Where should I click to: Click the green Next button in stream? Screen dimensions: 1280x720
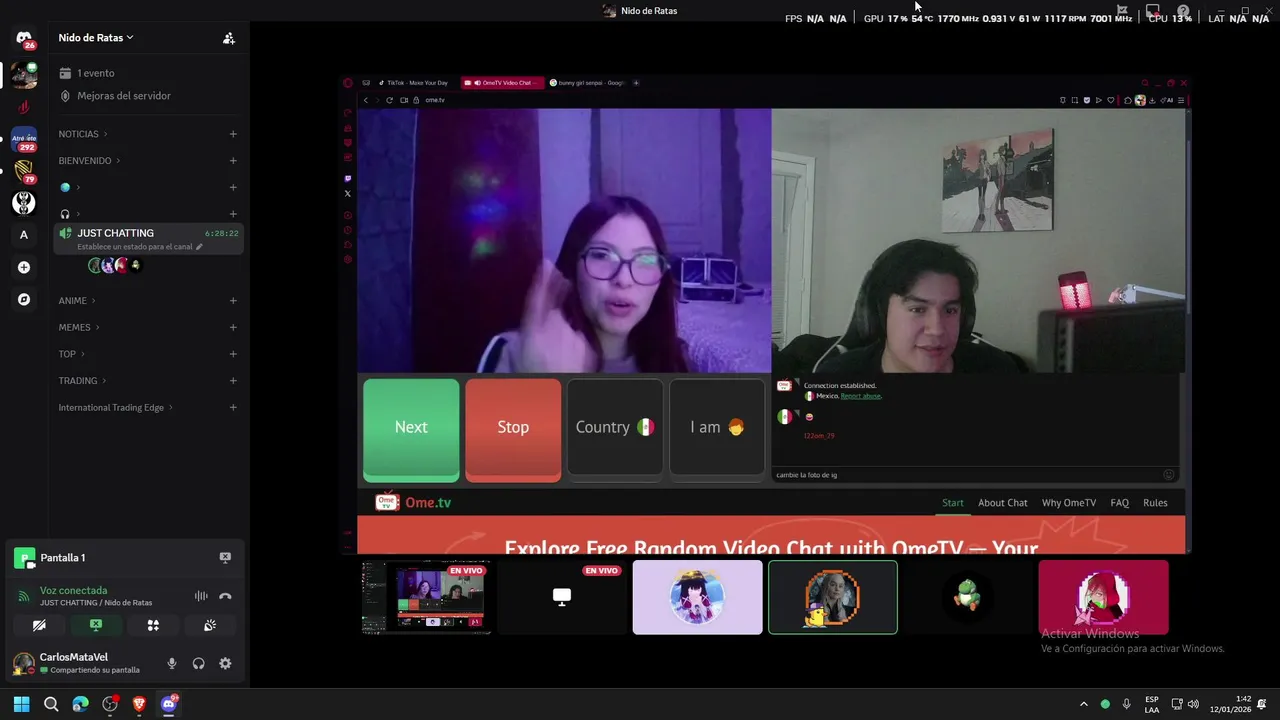coord(411,428)
